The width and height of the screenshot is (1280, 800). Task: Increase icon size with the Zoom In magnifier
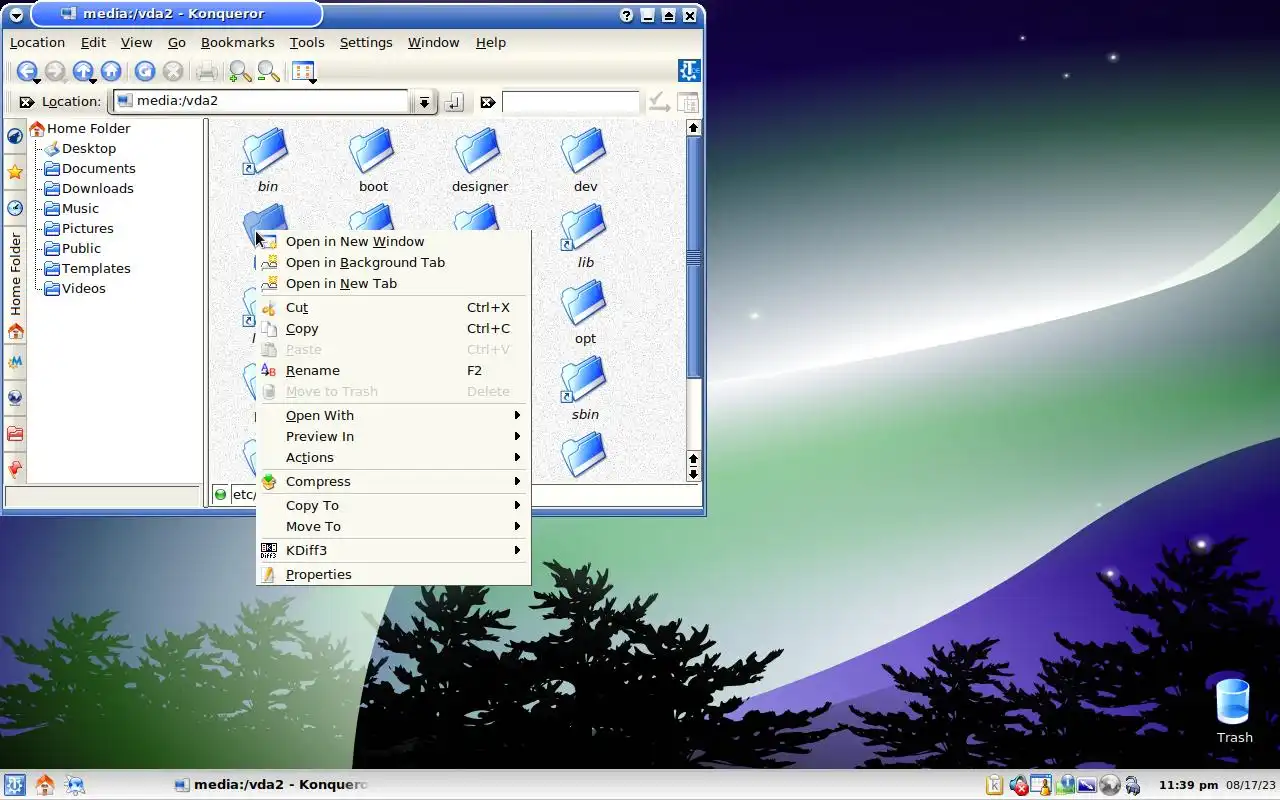pyautogui.click(x=240, y=72)
